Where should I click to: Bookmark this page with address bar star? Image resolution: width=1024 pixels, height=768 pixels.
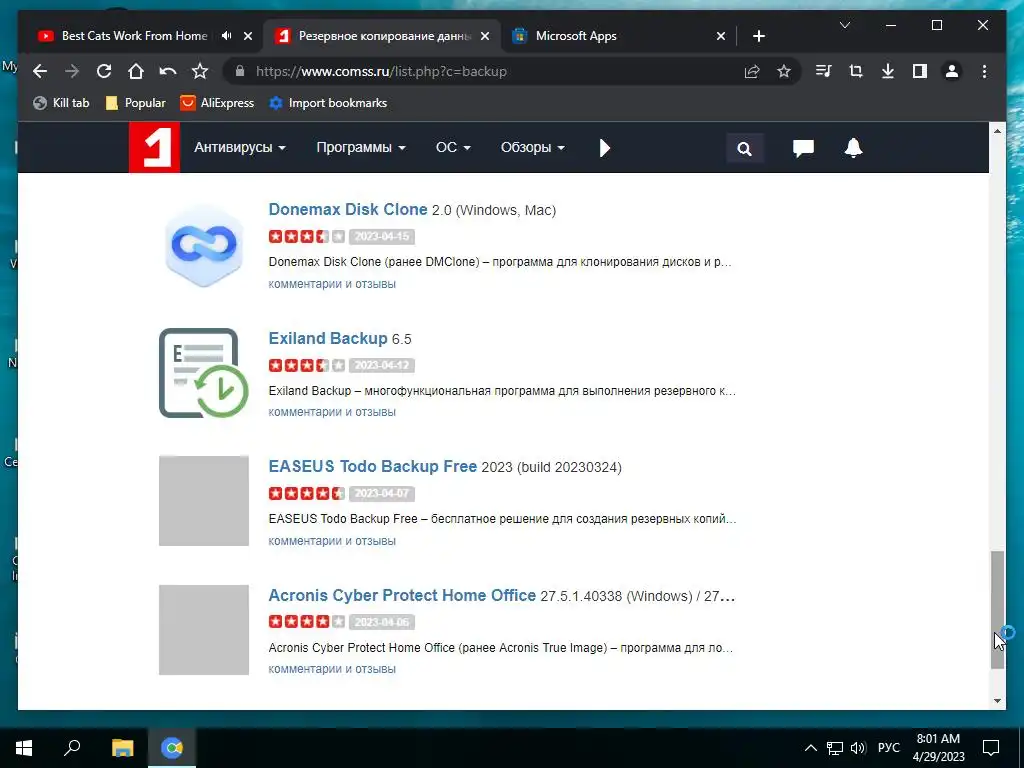point(784,71)
